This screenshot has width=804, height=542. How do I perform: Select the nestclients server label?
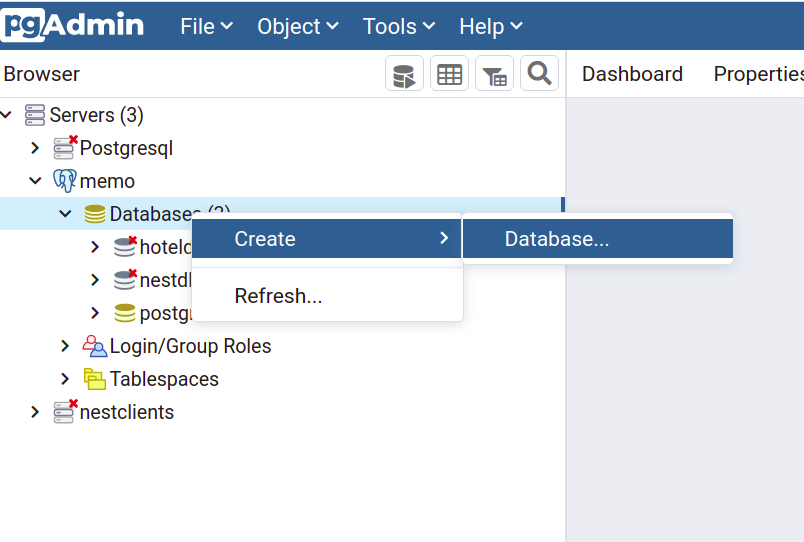click(x=127, y=412)
